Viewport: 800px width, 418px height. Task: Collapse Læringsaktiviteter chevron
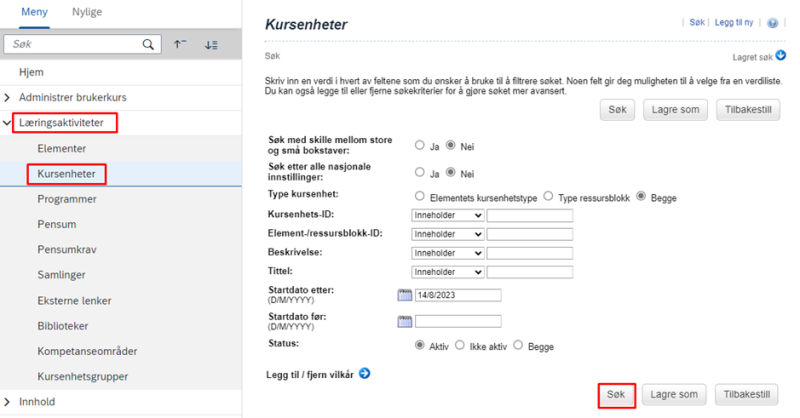tap(7, 123)
